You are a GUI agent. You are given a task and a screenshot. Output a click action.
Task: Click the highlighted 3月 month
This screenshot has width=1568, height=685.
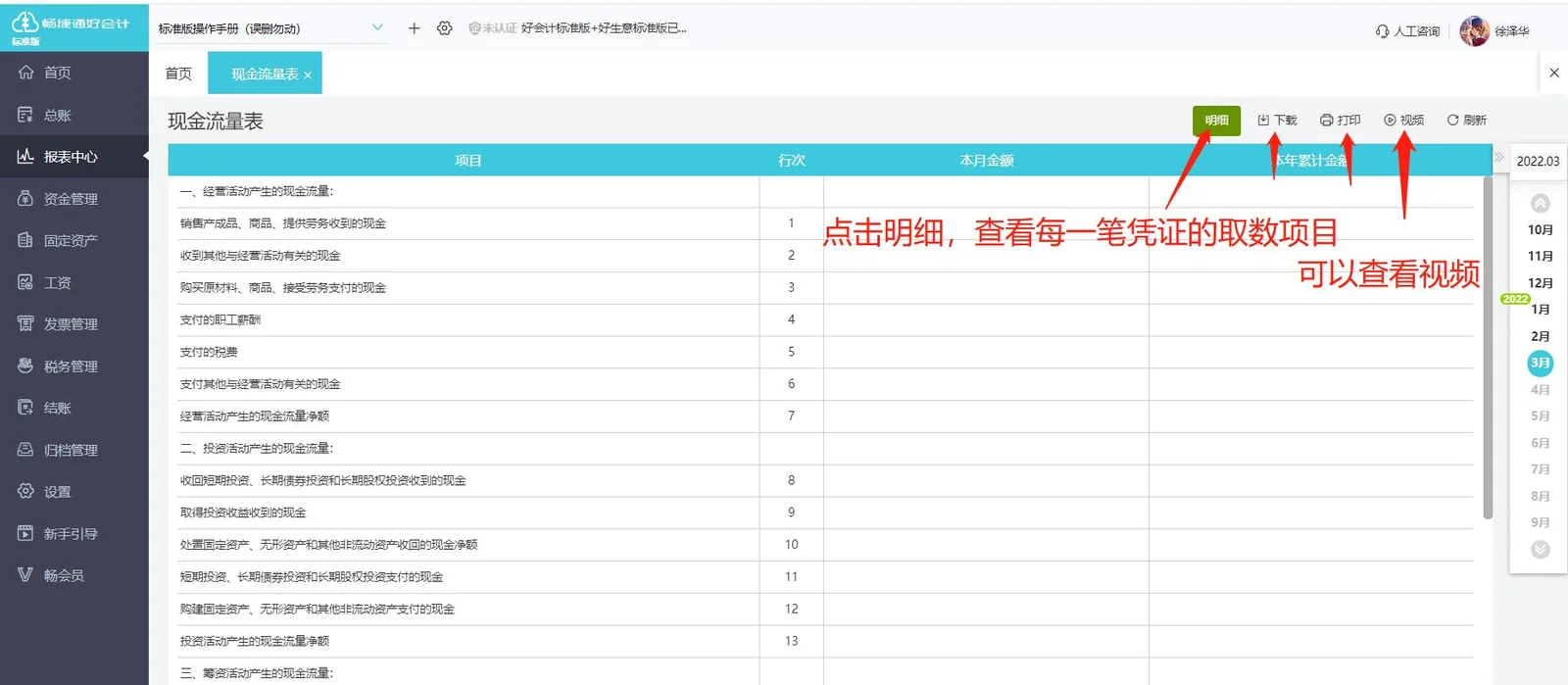[x=1541, y=363]
